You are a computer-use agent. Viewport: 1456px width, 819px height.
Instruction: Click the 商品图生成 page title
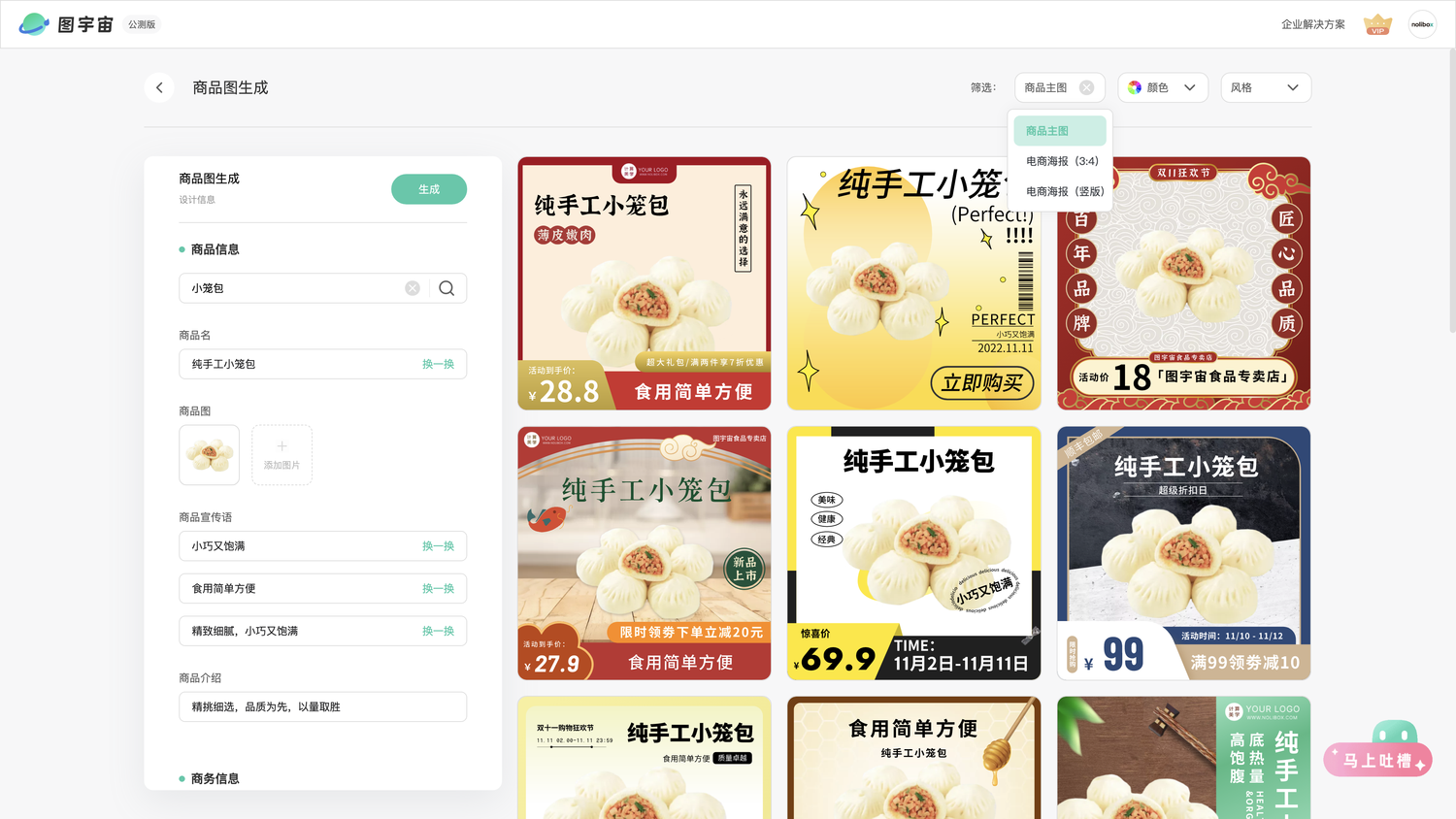click(230, 87)
